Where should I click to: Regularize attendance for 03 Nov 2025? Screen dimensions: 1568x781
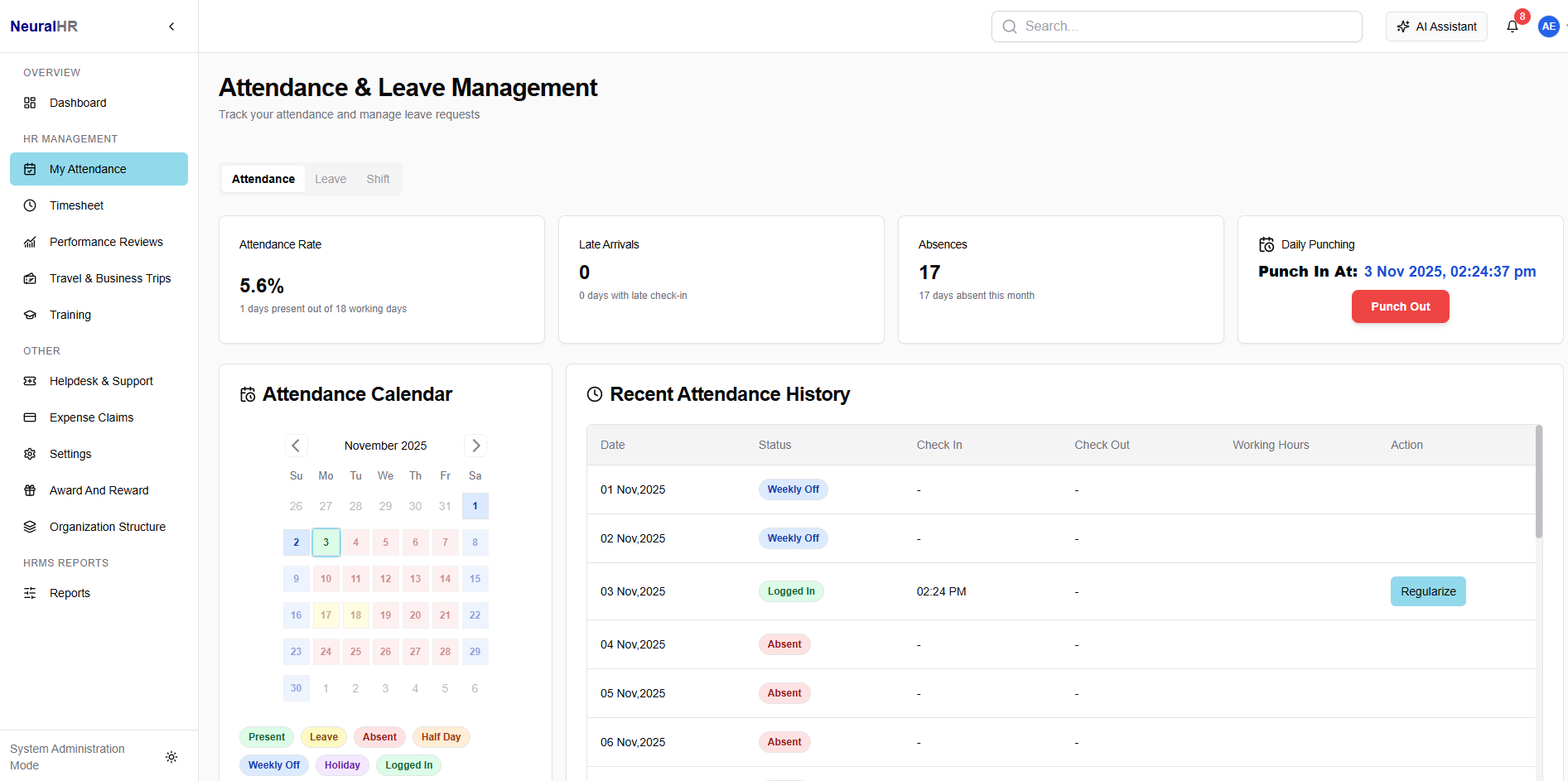1428,591
